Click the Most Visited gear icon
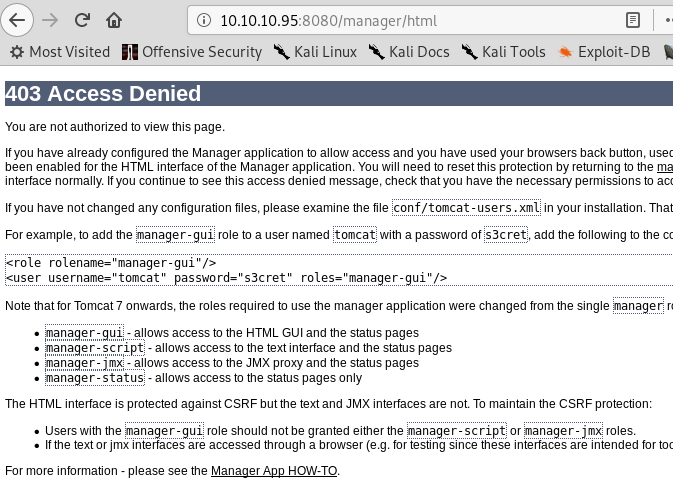The width and height of the screenshot is (673, 492). [x=17, y=52]
